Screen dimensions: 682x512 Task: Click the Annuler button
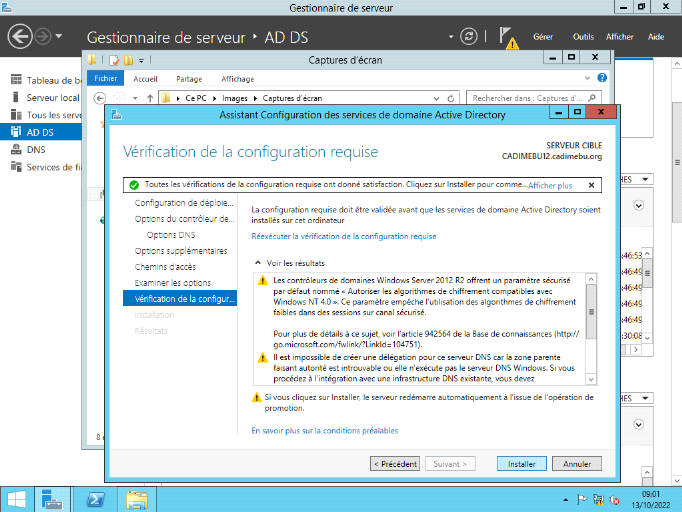(x=577, y=464)
